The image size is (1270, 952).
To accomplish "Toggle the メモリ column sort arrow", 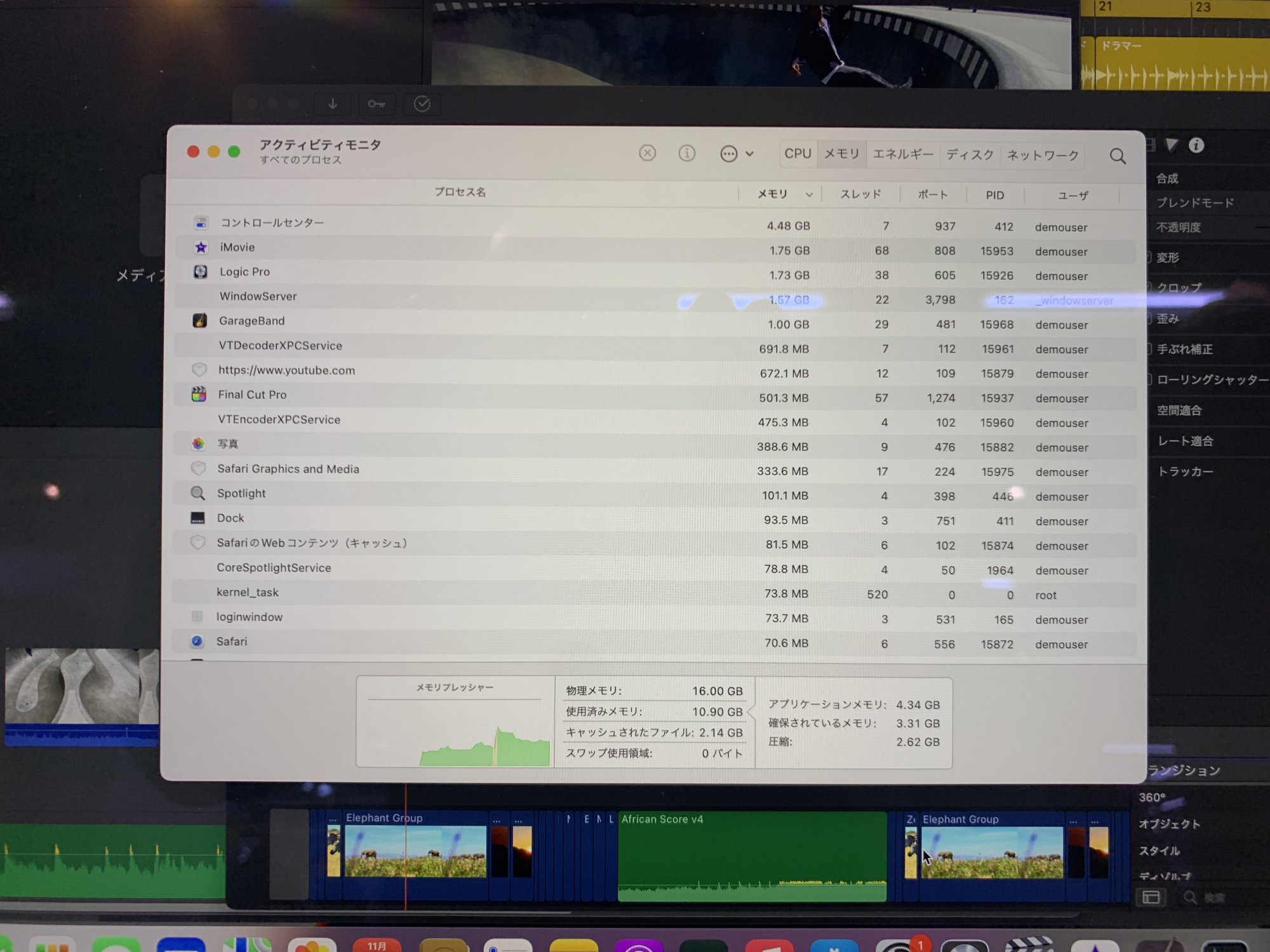I will pos(808,195).
